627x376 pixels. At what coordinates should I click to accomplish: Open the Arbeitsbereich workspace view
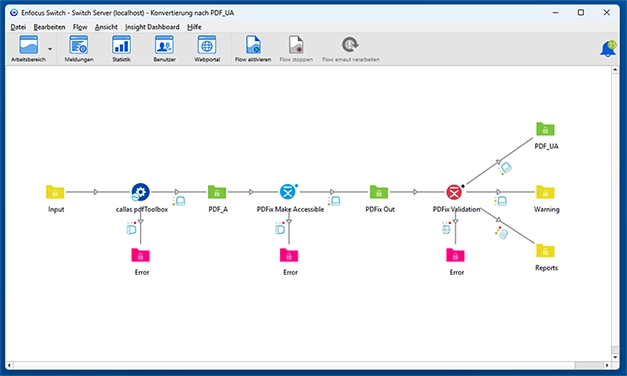(x=28, y=48)
